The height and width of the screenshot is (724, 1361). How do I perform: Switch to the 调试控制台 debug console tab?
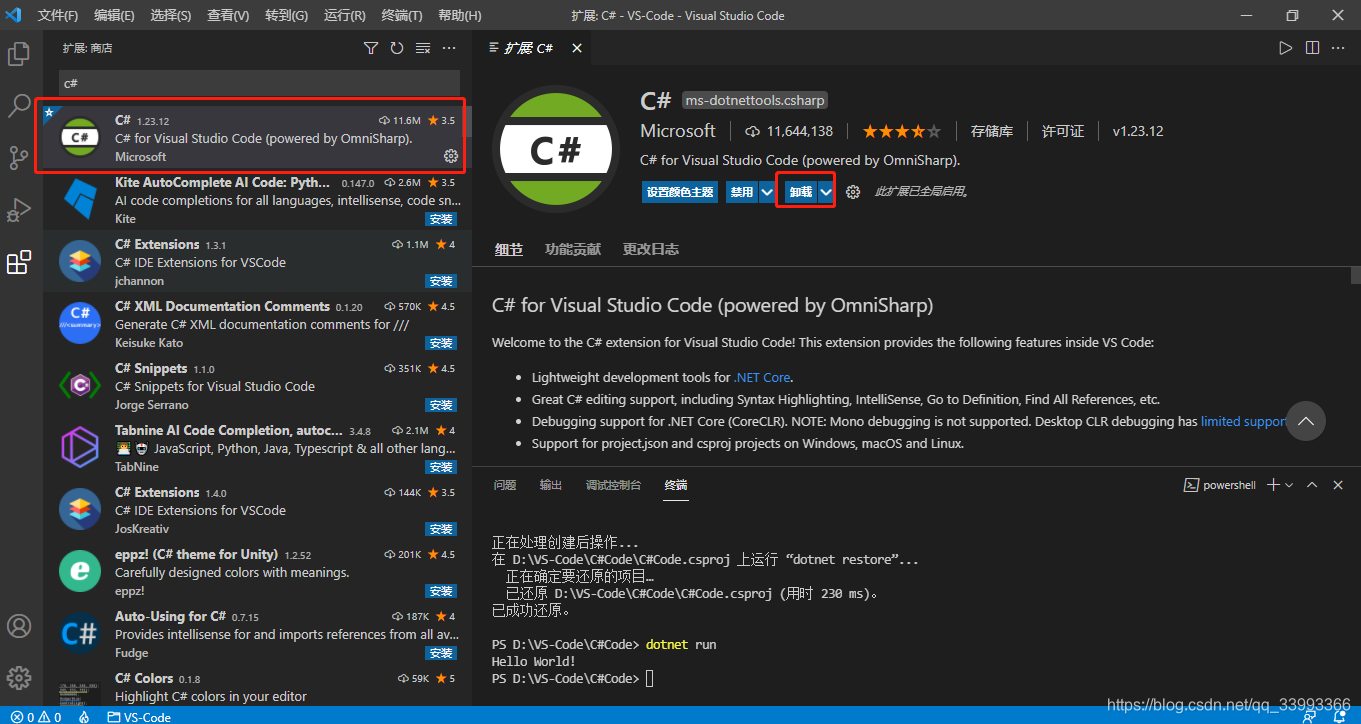(613, 485)
